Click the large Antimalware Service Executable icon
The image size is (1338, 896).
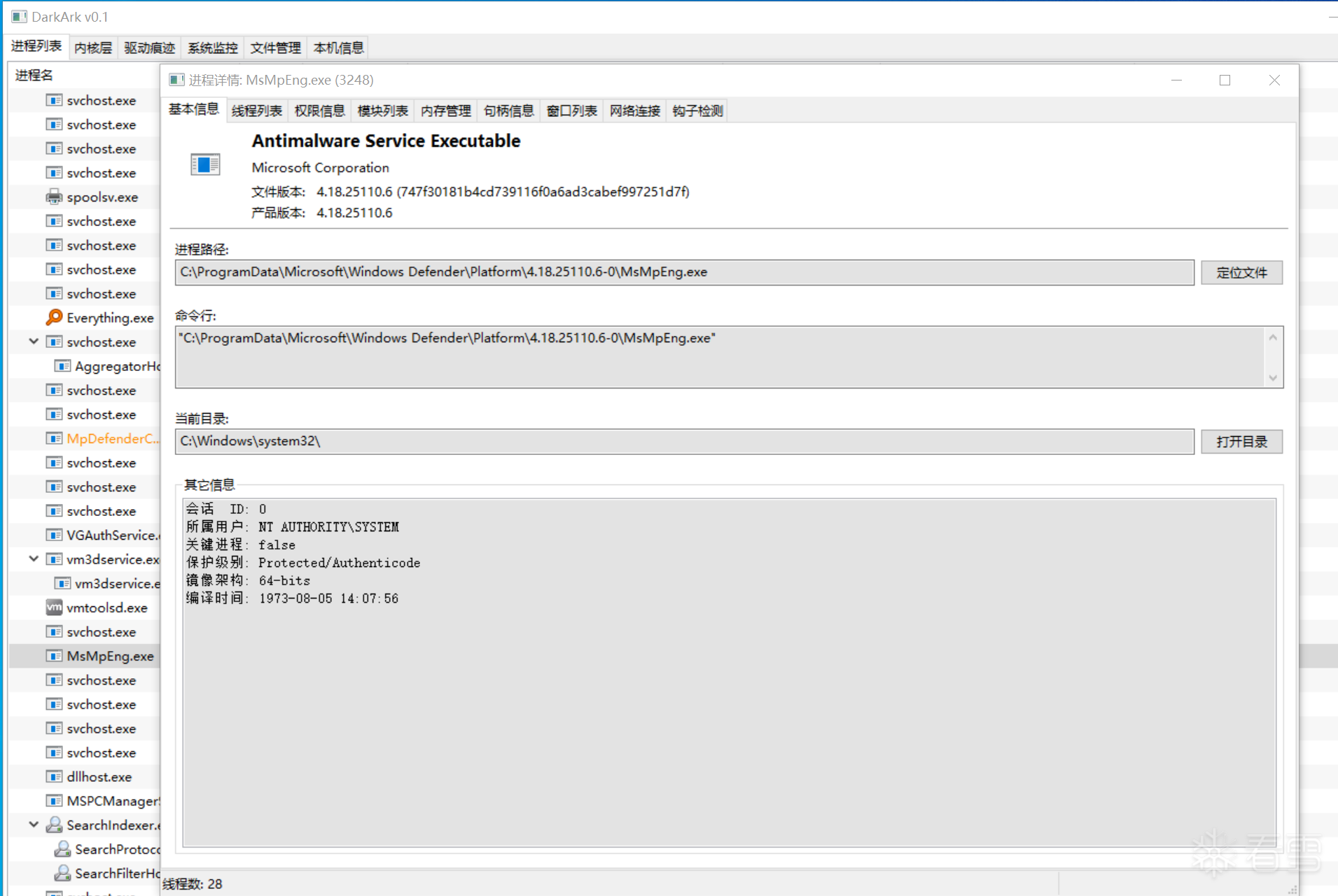tap(205, 164)
